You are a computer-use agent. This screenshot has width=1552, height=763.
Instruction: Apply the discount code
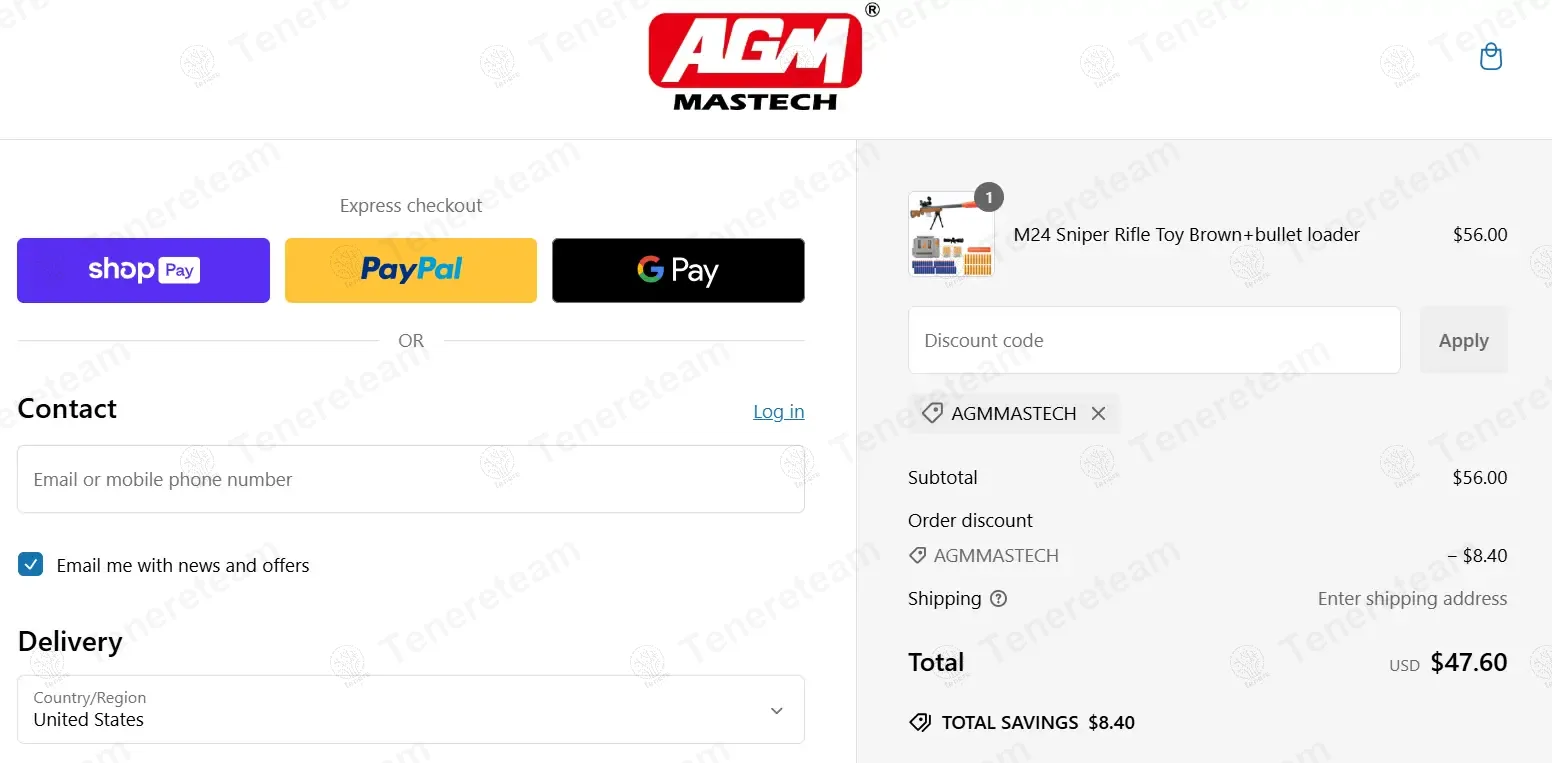tap(1464, 340)
